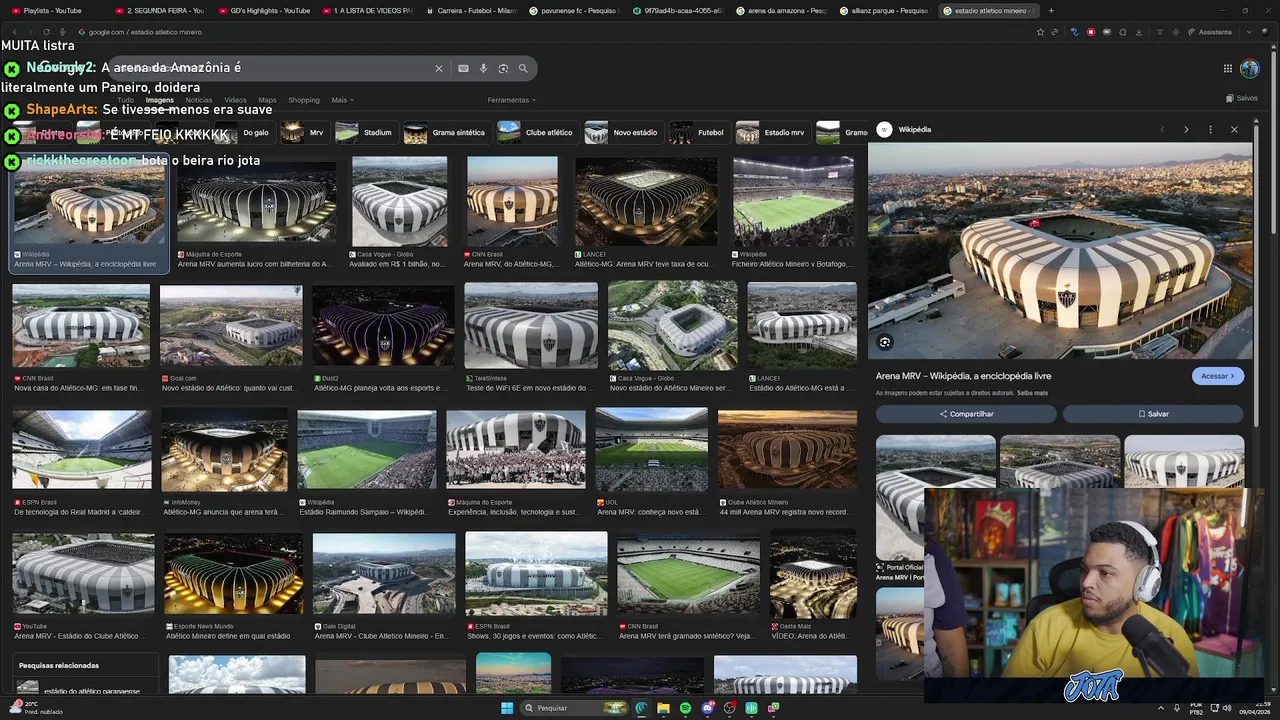The height and width of the screenshot is (720, 1280).
Task: Open the Salvos saved items
Action: [x=1242, y=98]
